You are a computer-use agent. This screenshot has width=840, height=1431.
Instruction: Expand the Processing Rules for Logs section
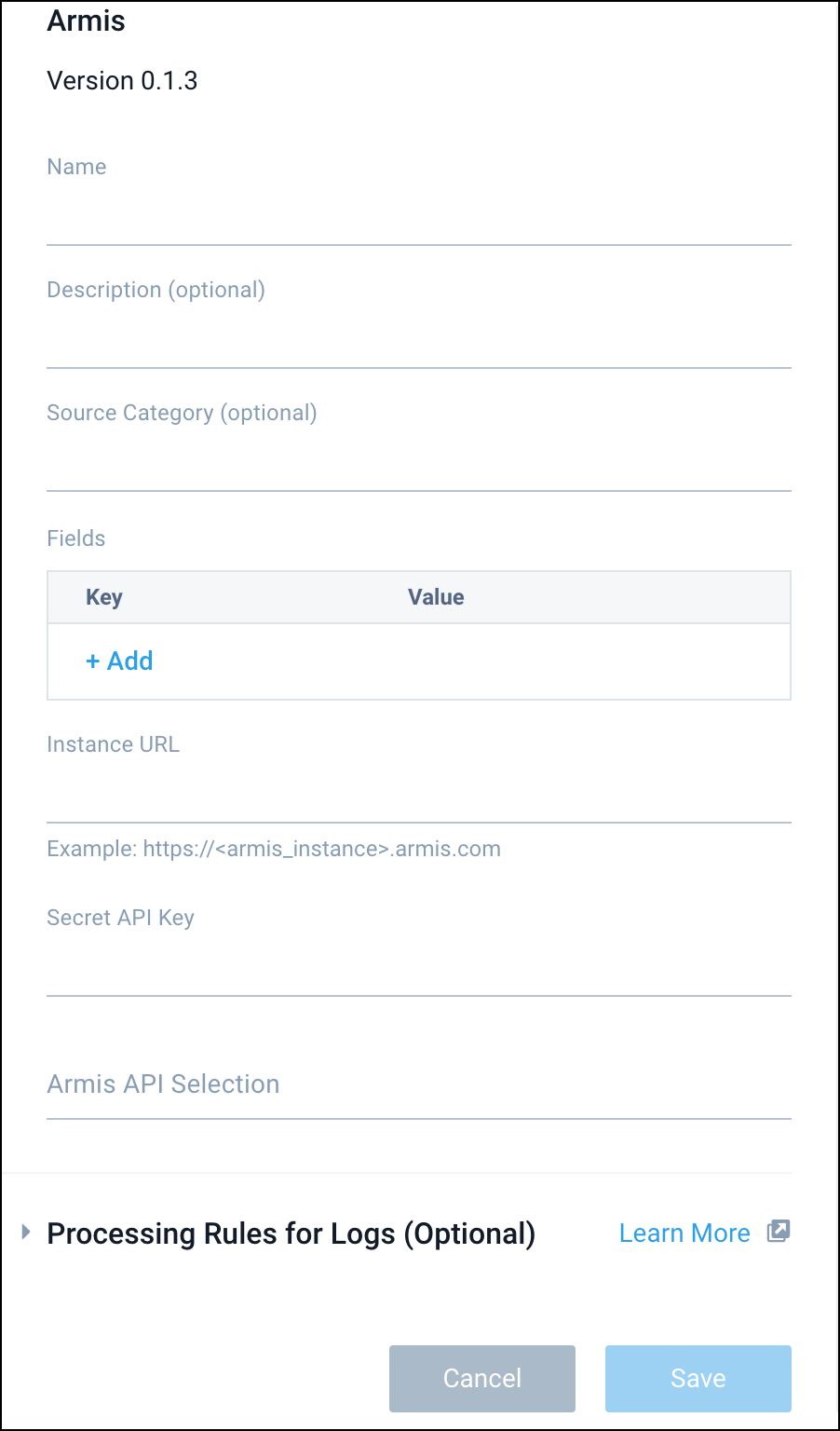[x=291, y=1233]
